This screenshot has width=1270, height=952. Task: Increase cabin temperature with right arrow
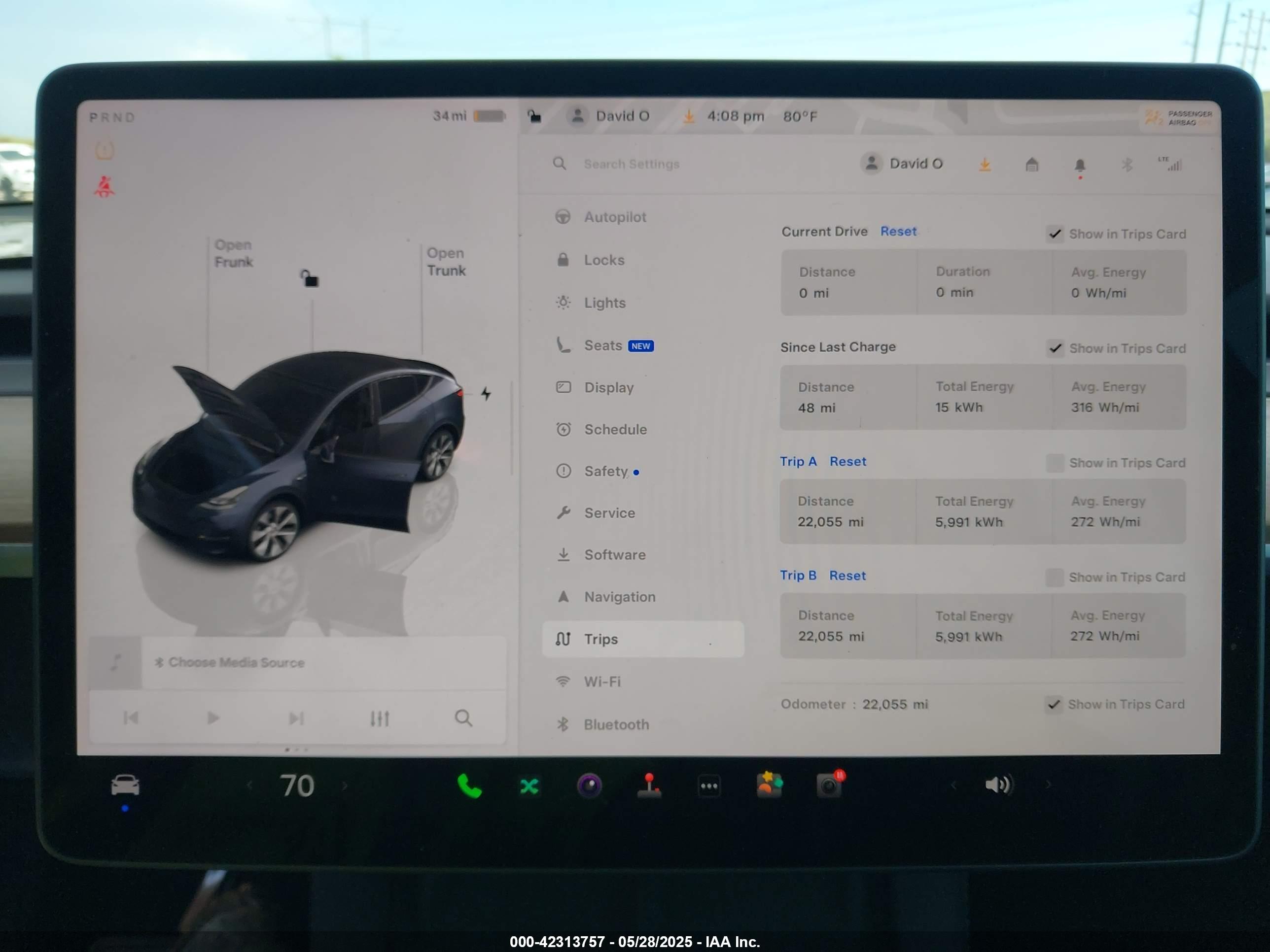point(345,785)
